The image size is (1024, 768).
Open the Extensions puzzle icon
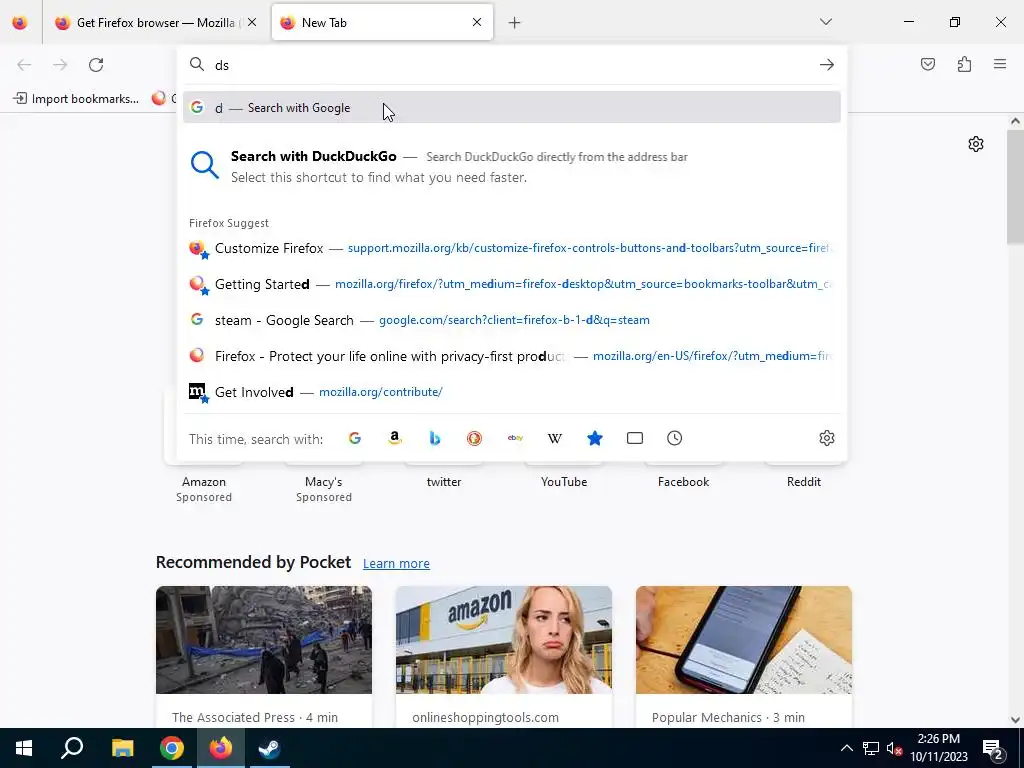pos(964,64)
